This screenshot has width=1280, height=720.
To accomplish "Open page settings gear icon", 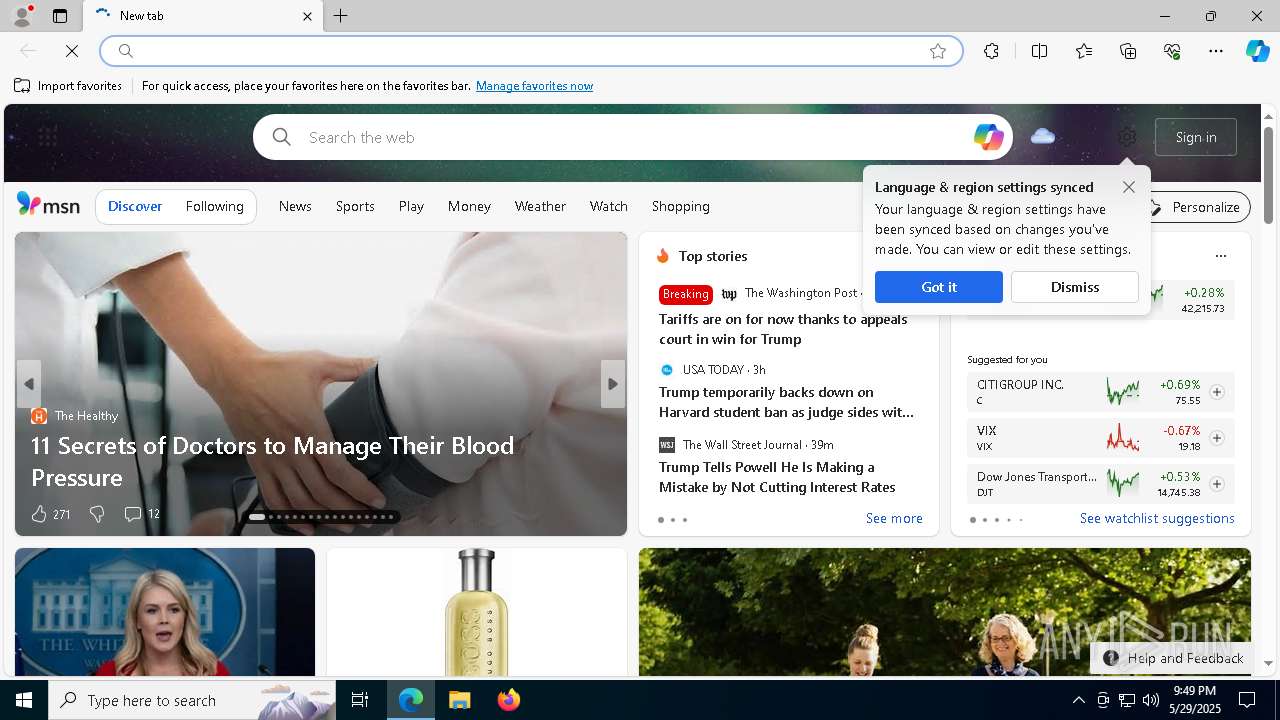I will 1127,137.
